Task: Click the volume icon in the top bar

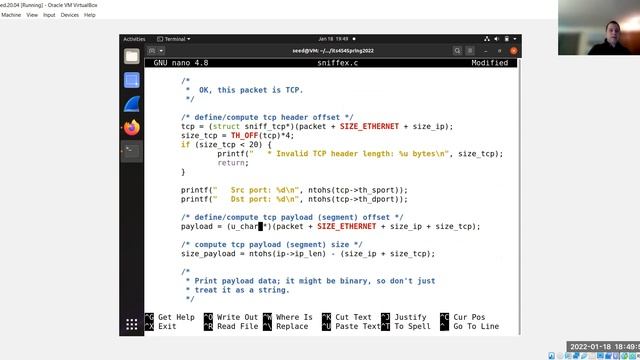Action: click(x=497, y=39)
